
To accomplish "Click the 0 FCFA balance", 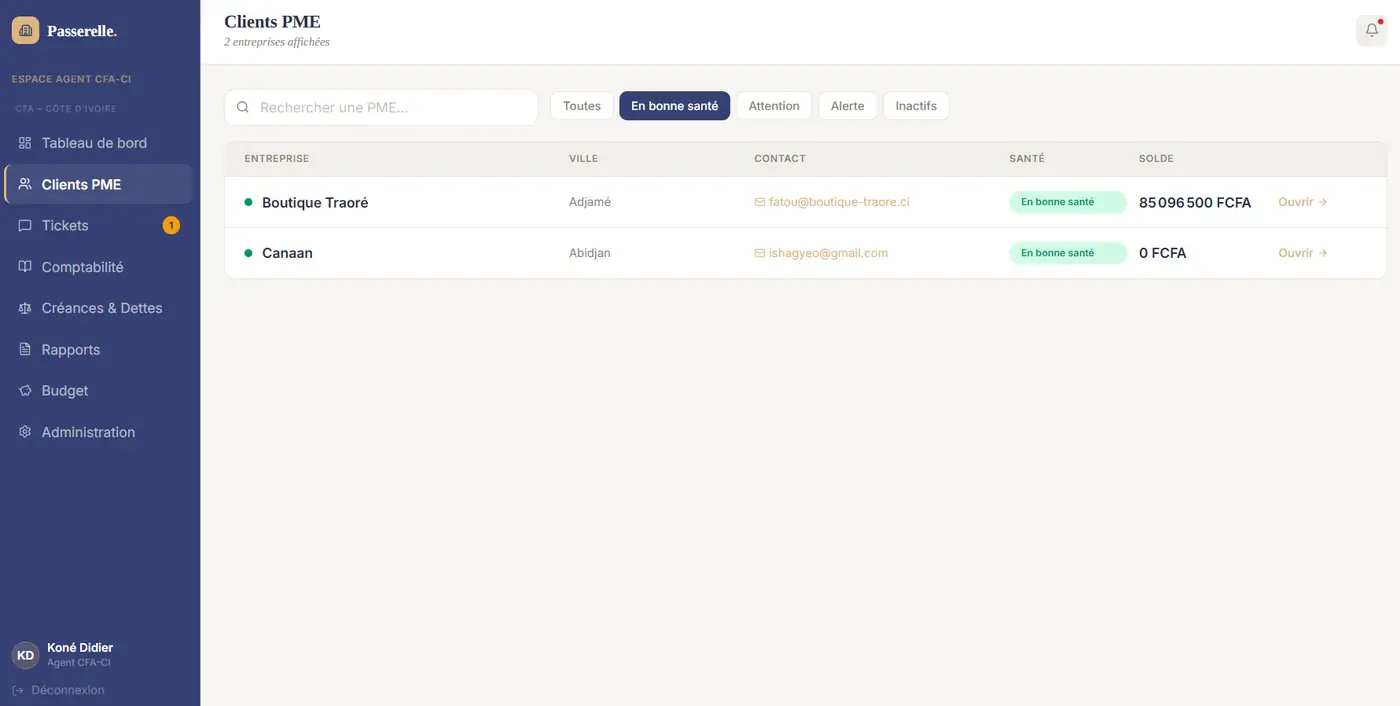I will pos(1163,253).
